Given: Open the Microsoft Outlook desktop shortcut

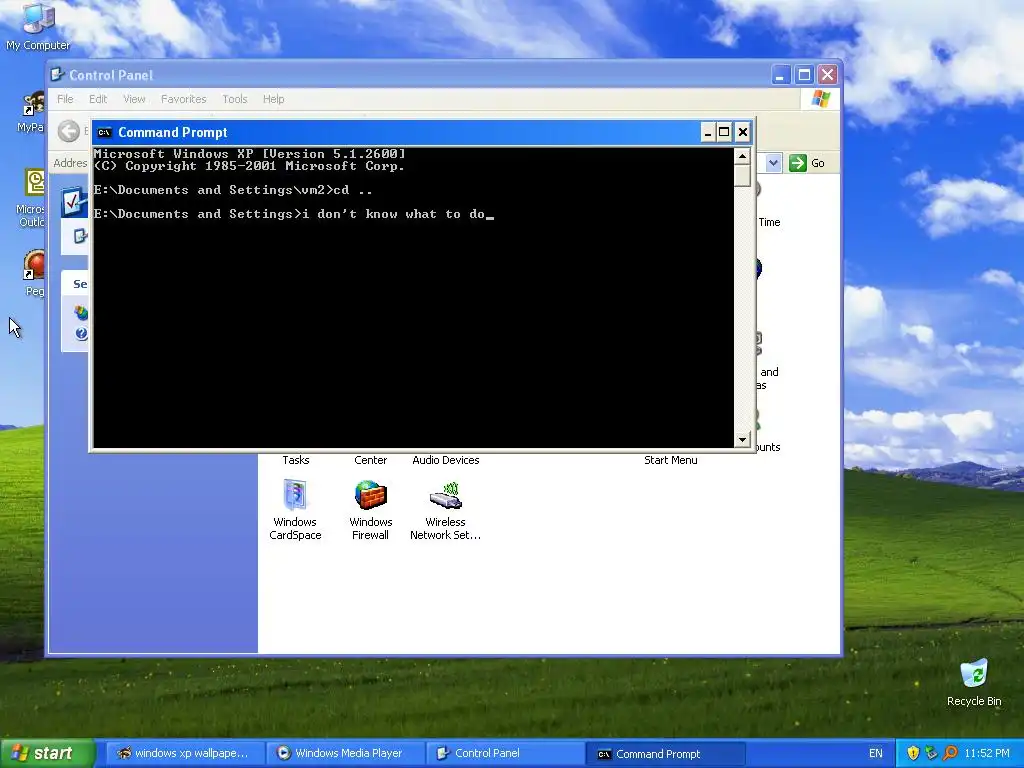Looking at the screenshot, I should tap(33, 197).
